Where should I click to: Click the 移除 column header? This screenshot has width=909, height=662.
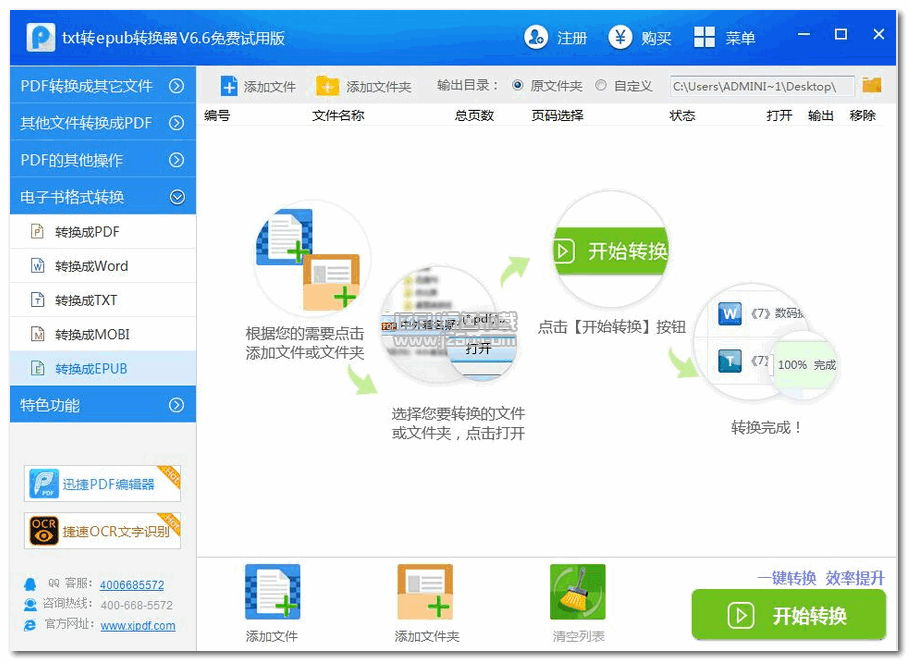863,115
